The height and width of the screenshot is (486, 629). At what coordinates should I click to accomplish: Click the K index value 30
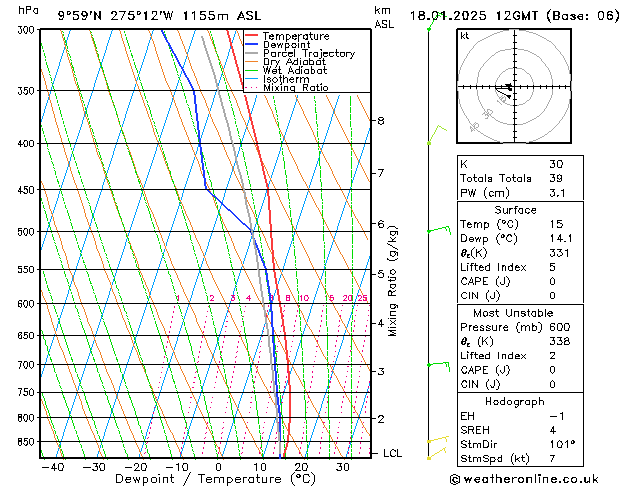pyautogui.click(x=556, y=164)
